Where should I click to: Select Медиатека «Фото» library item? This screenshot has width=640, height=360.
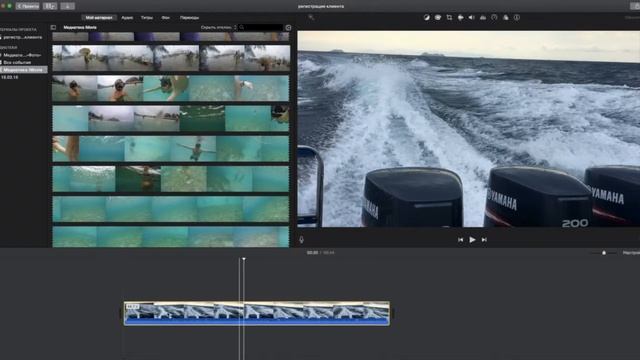(x=22, y=55)
